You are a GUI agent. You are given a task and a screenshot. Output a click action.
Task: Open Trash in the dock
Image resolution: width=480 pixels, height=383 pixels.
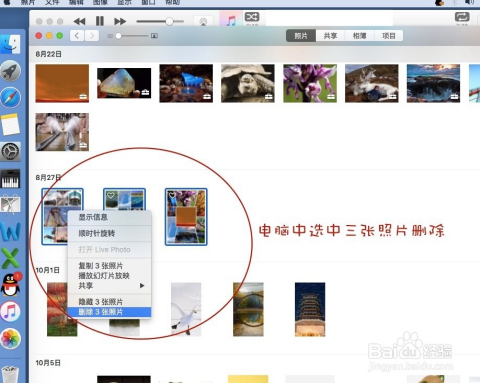click(10, 374)
